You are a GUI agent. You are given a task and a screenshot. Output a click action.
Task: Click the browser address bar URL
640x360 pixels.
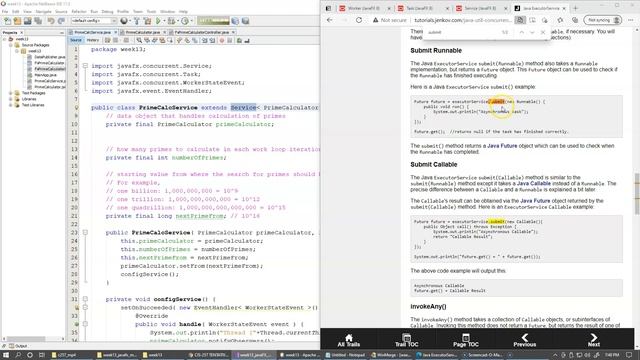pyautogui.click(x=462, y=20)
